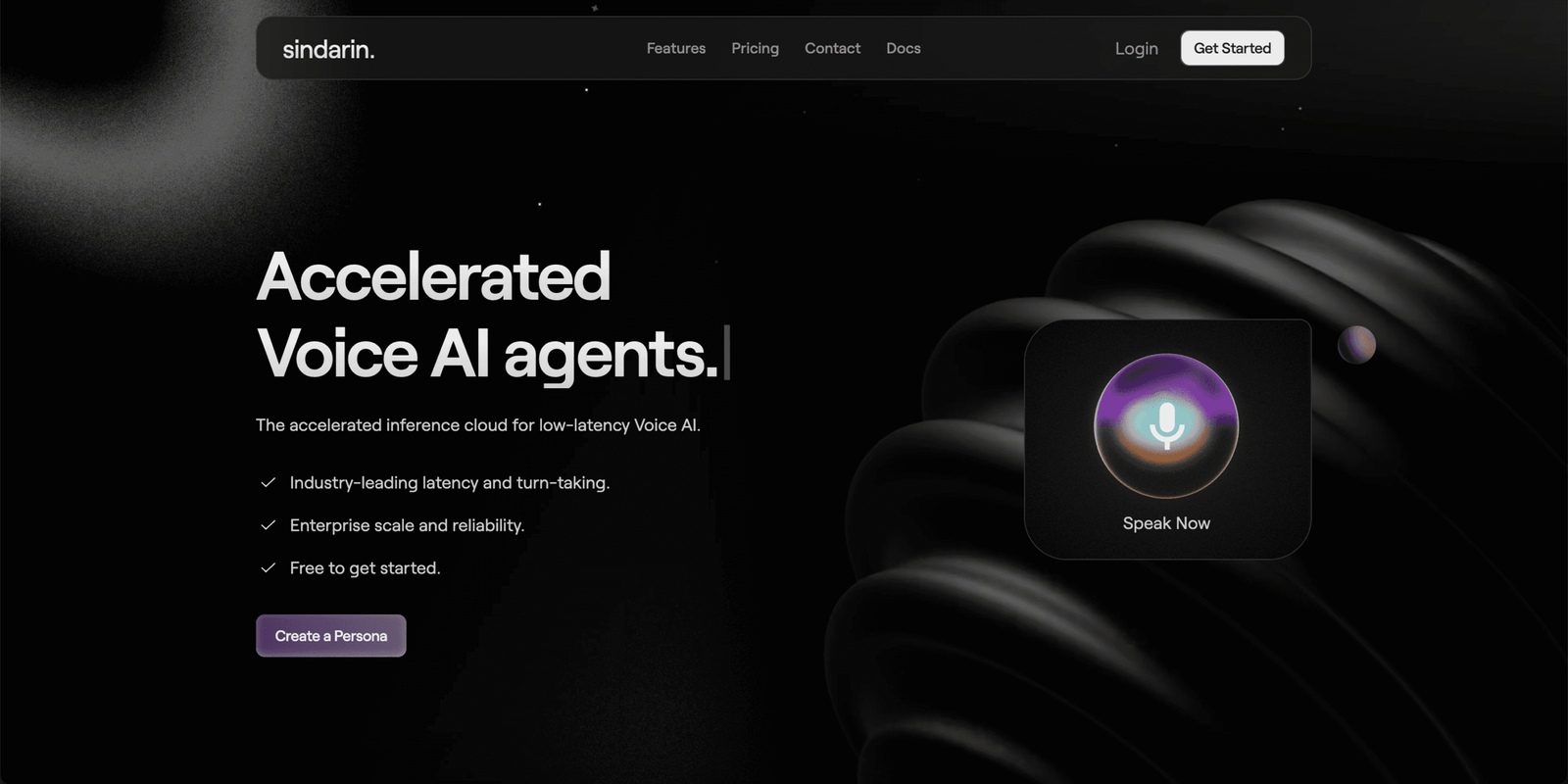
Task: Click the Create a Persona button
Action: (x=331, y=636)
